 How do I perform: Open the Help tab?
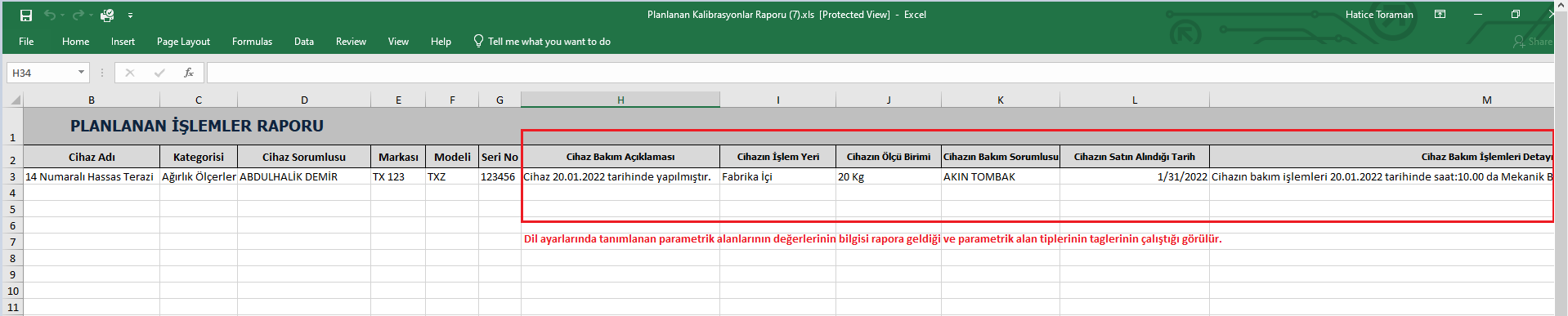[x=441, y=42]
